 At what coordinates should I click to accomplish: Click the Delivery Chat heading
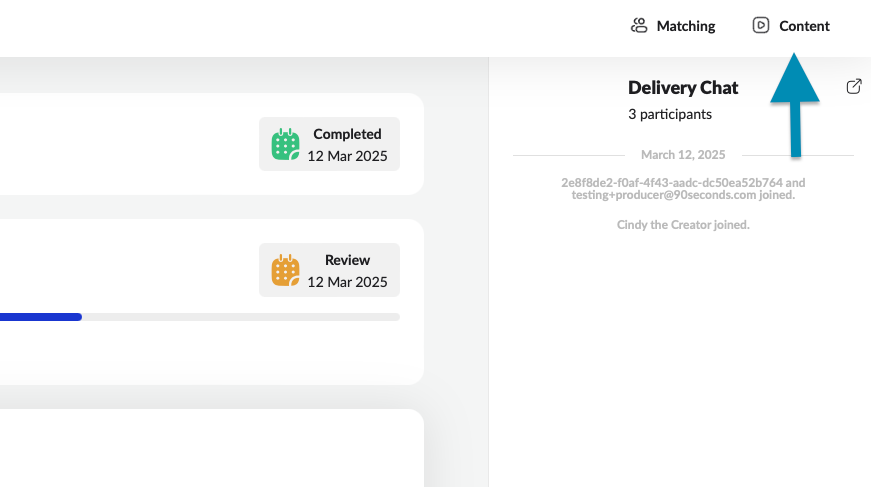[x=683, y=88]
